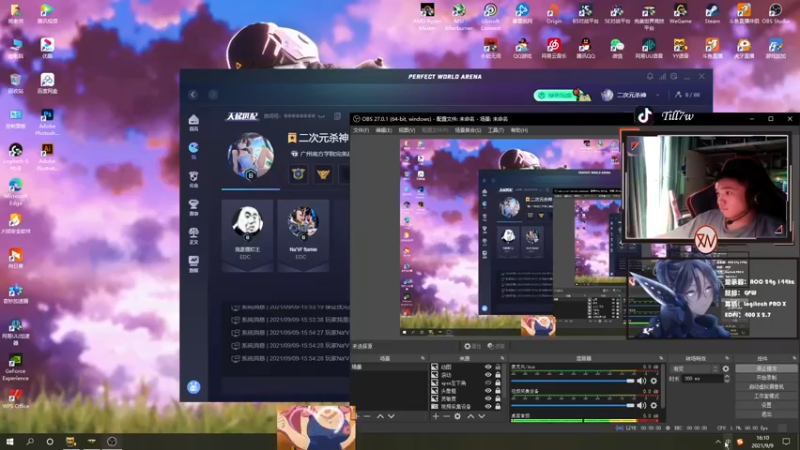Move selected OBS source up with arrow

[x=470, y=416]
